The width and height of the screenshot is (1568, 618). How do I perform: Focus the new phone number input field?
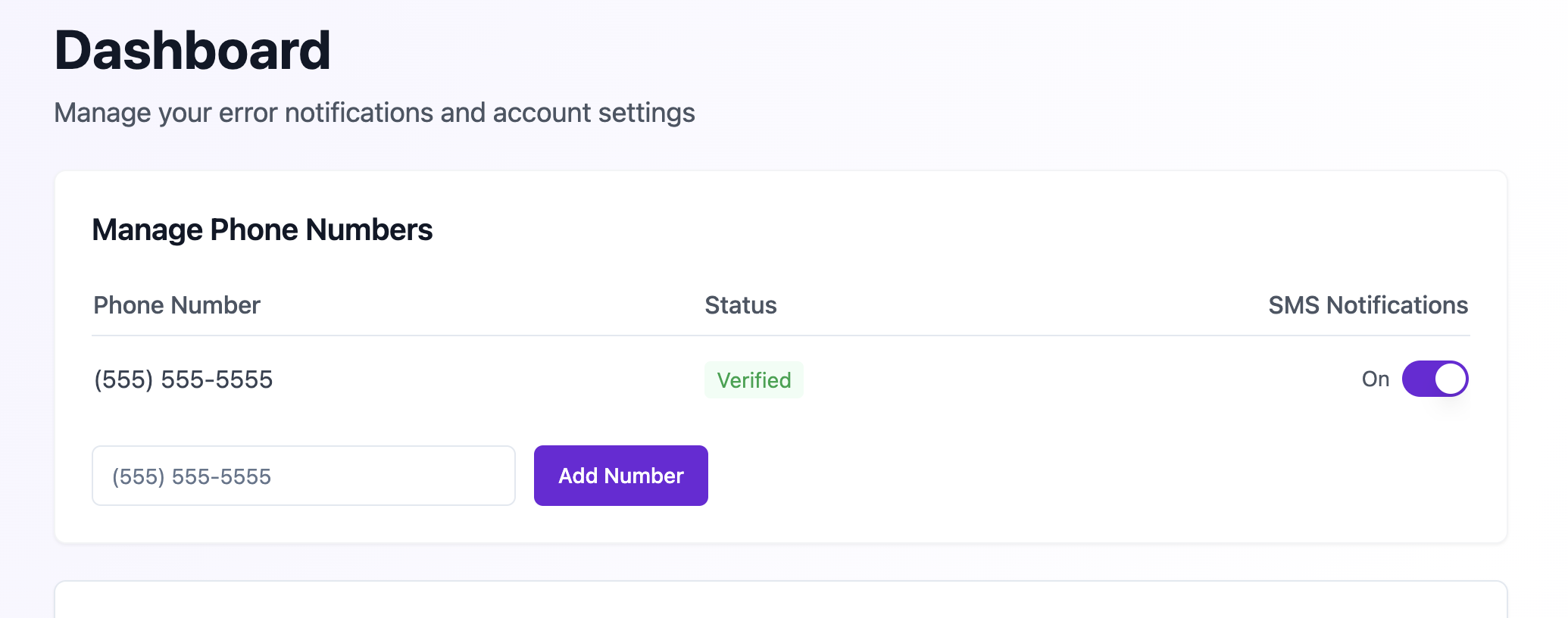(304, 476)
